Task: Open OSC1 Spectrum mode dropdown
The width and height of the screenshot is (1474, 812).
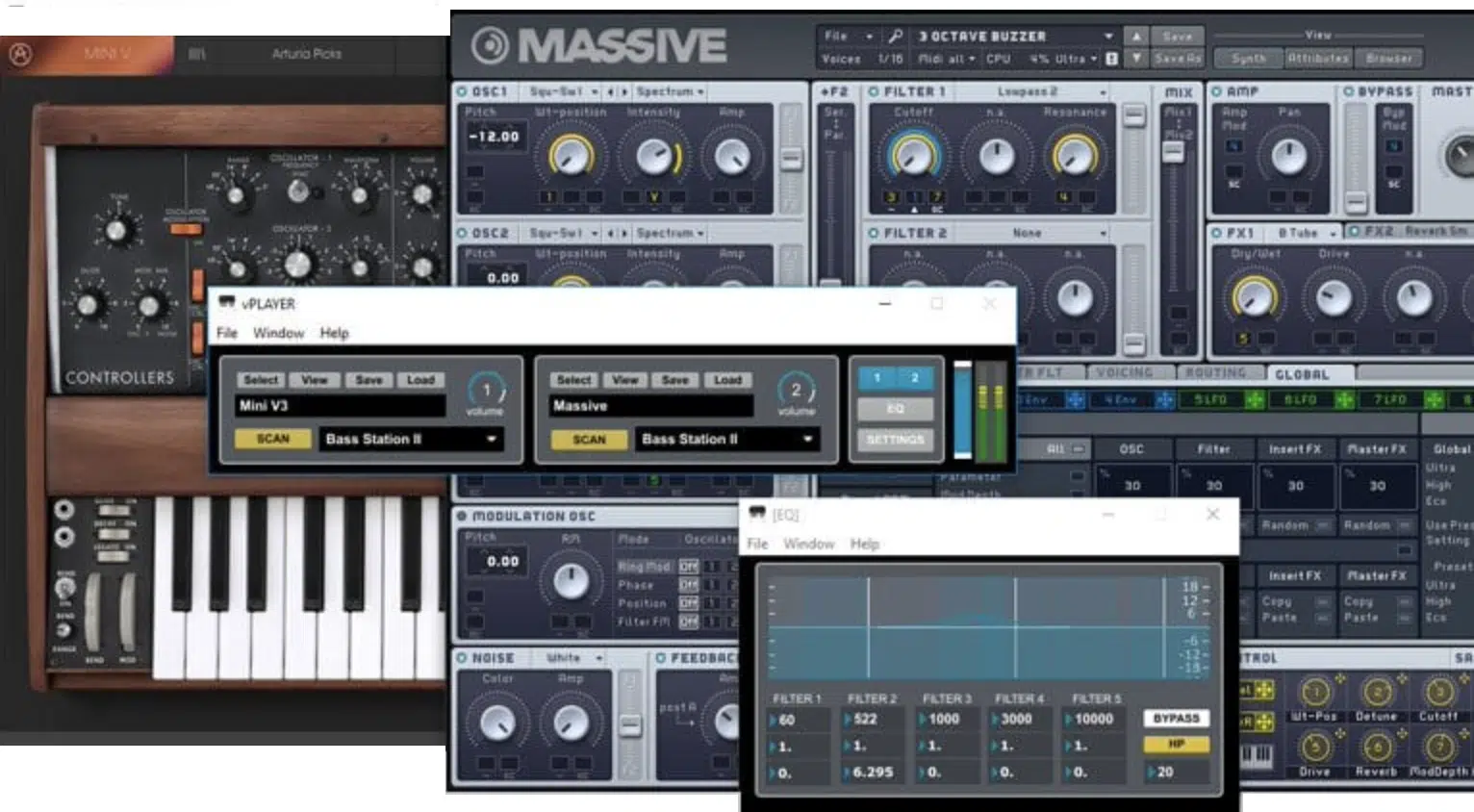Action: (671, 91)
